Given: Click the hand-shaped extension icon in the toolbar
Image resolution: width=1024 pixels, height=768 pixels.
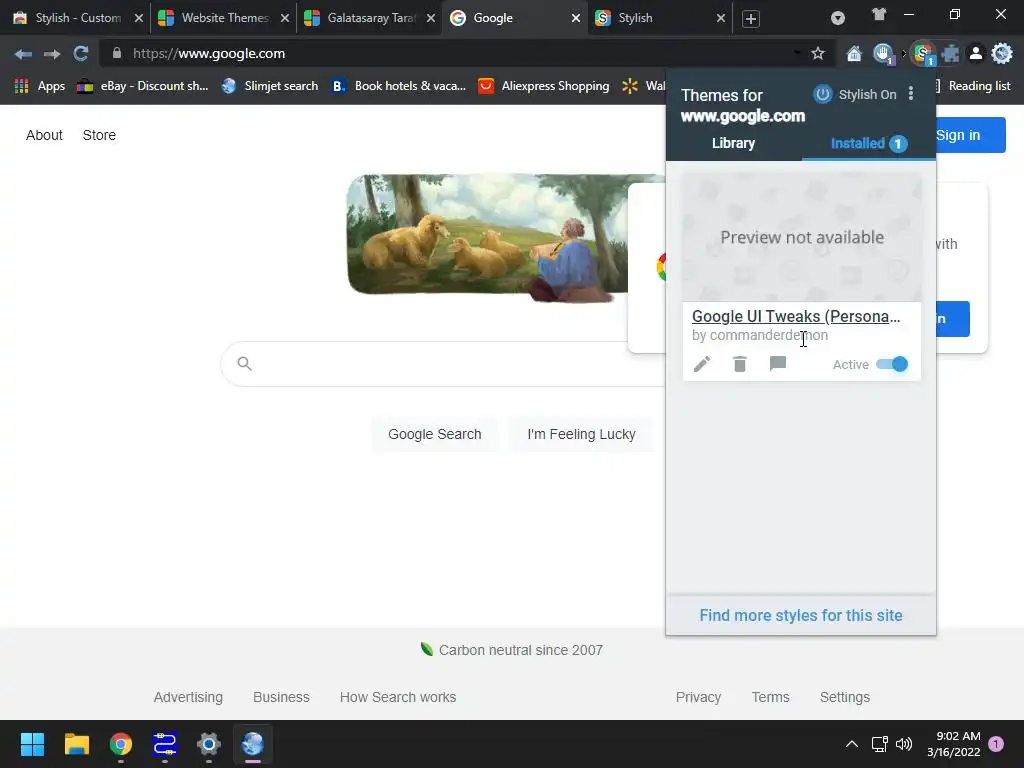Looking at the screenshot, I should [x=883, y=54].
